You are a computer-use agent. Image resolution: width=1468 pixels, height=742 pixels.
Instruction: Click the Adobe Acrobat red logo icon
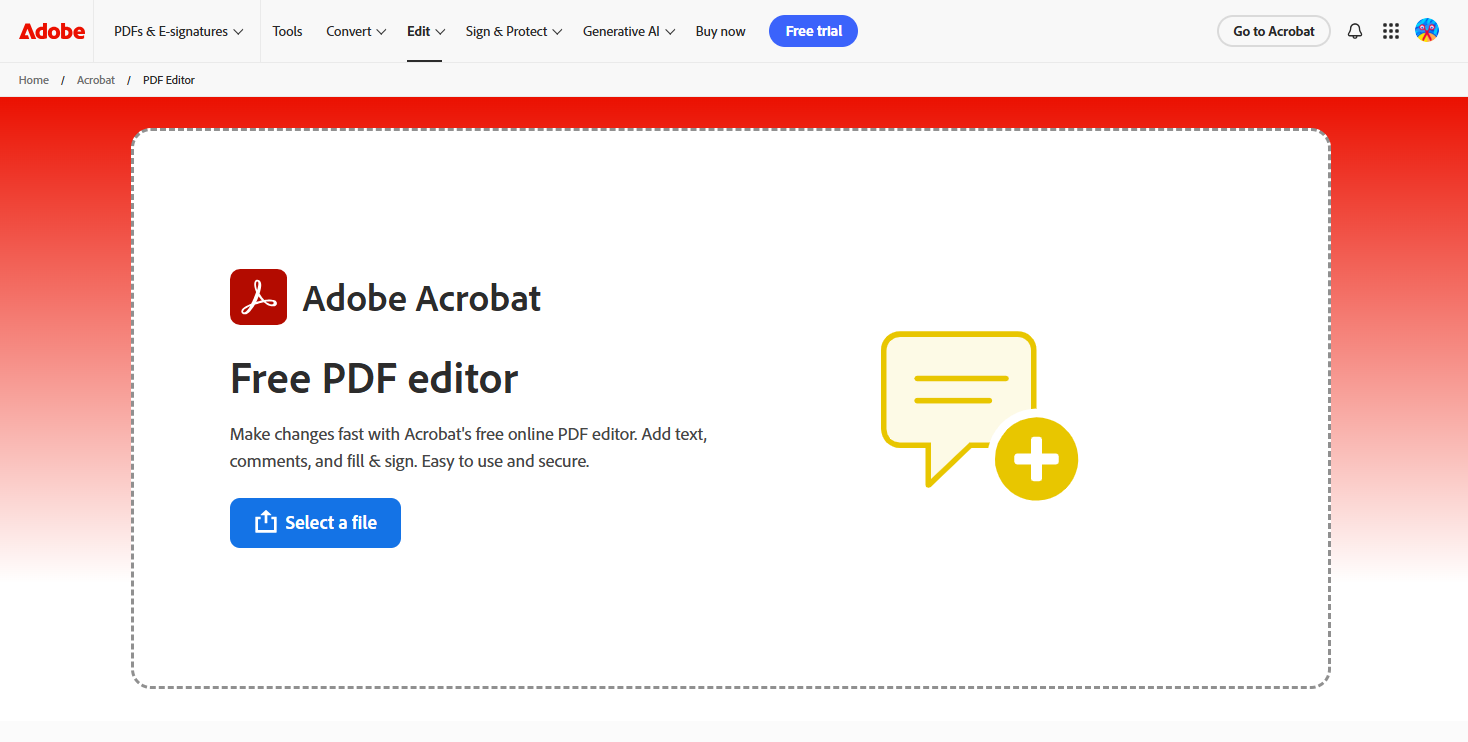[258, 297]
